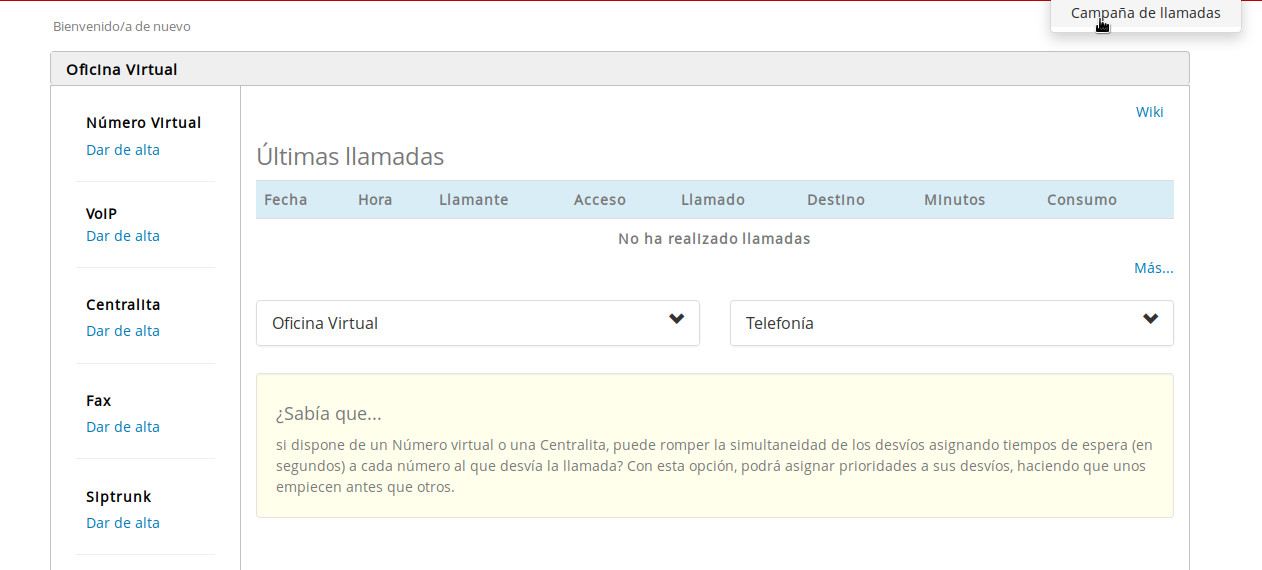The width and height of the screenshot is (1262, 570).
Task: Open the Campaña de llamadas menu item
Action: pyautogui.click(x=1145, y=14)
